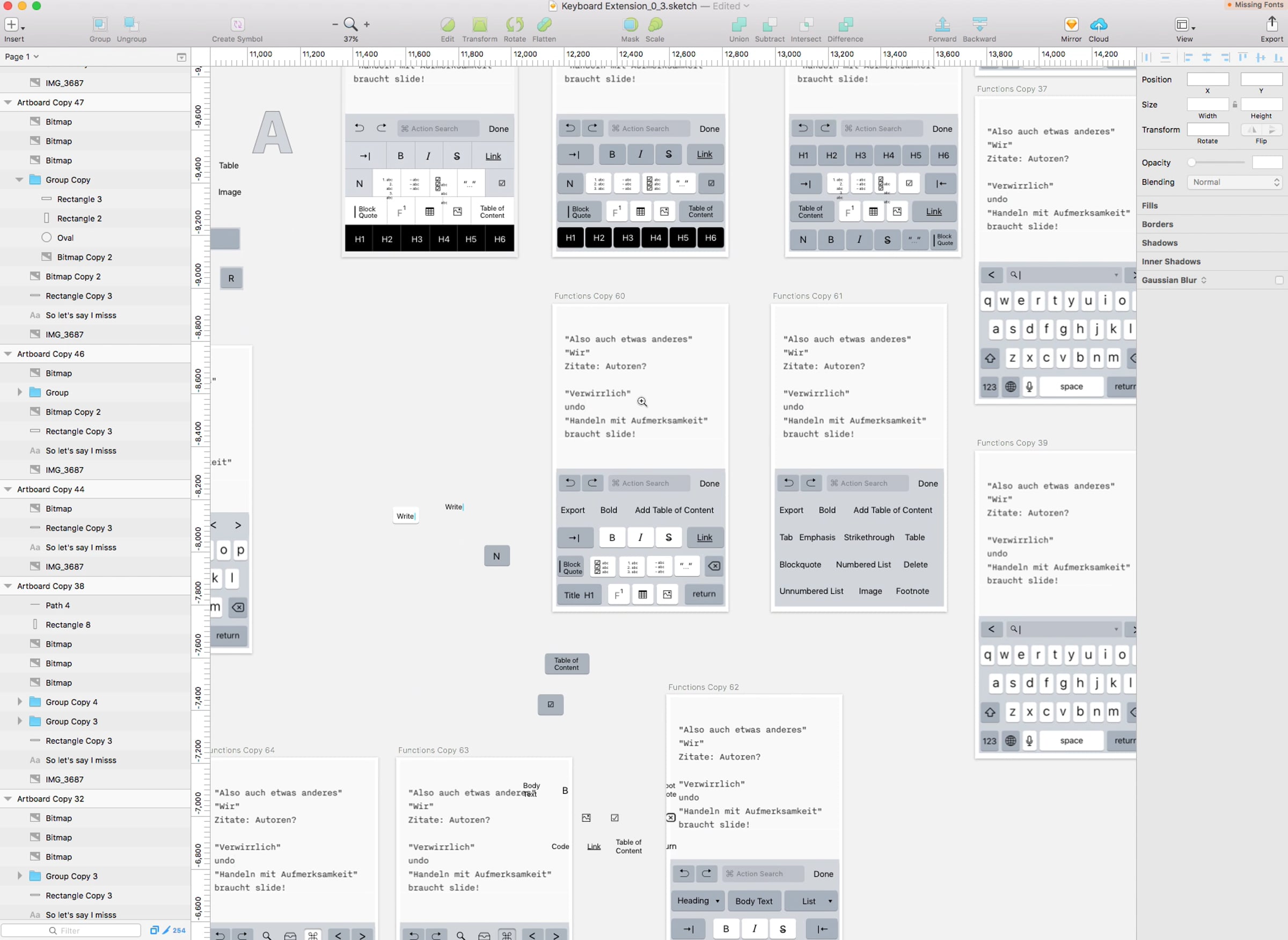Select the Mask tool icon
Viewport: 1288px width, 940px height.
tap(630, 25)
